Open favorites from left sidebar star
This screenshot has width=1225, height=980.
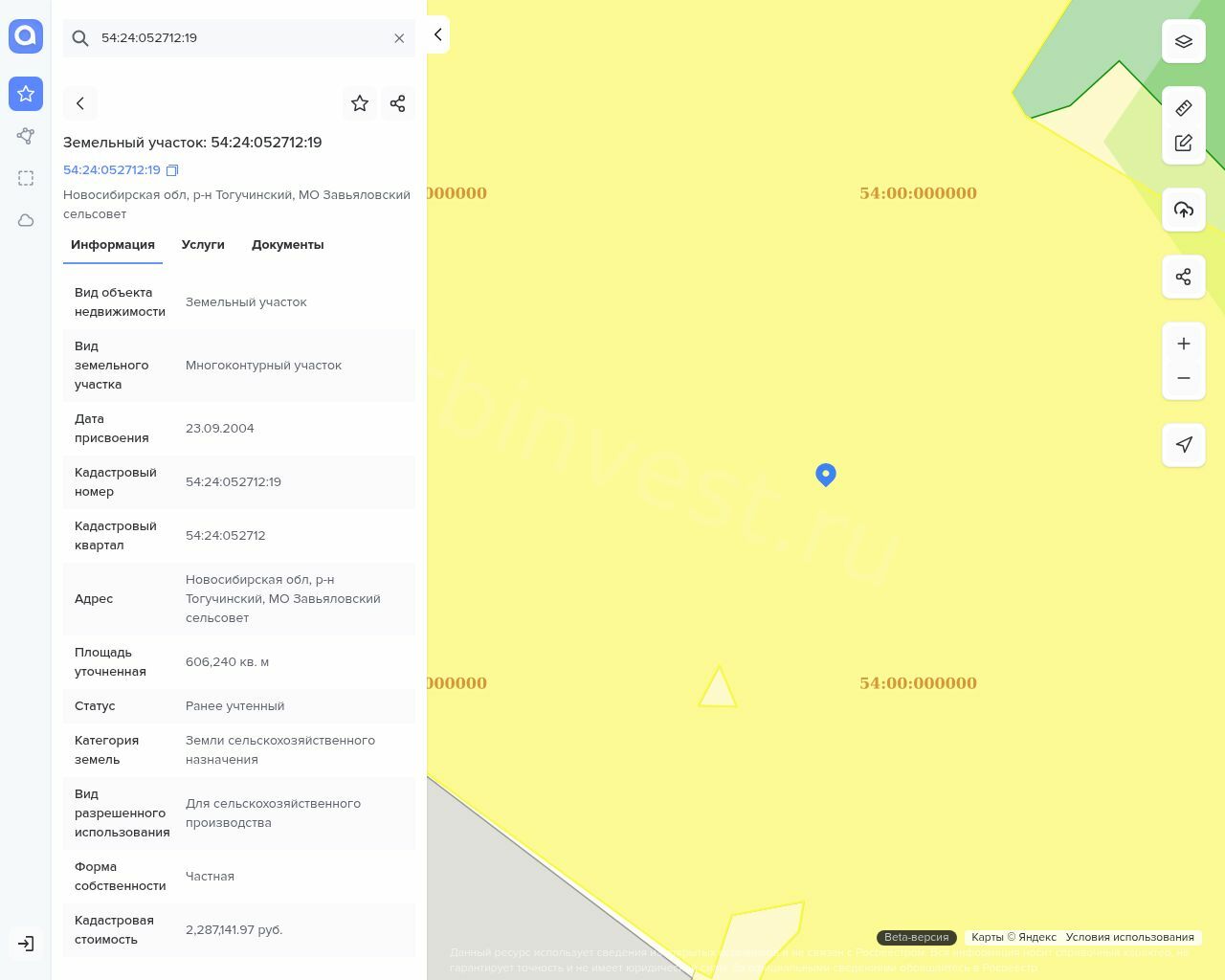[x=26, y=94]
